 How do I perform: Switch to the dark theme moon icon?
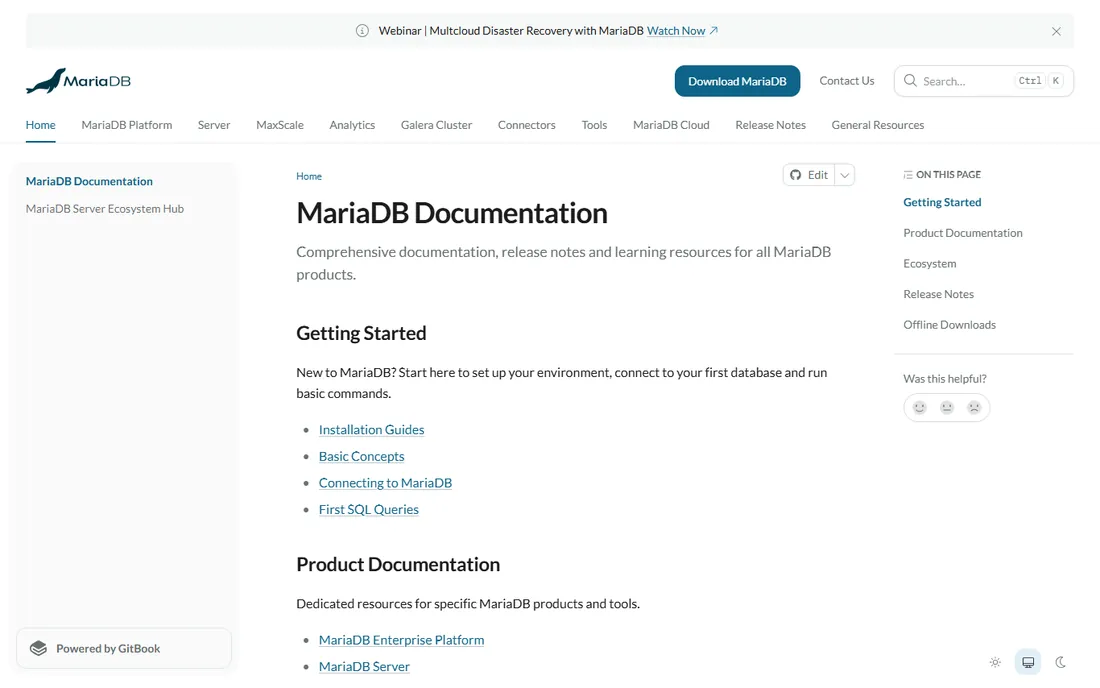(x=1061, y=662)
